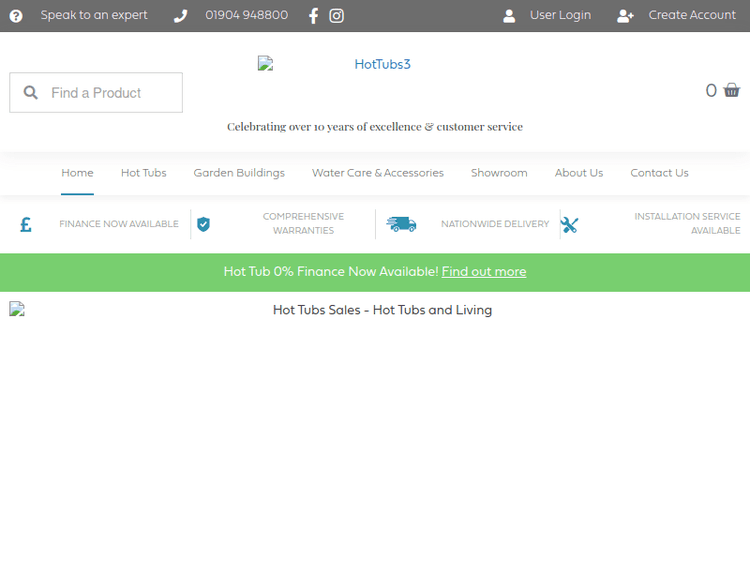
Task: Click the wrench installation service icon
Action: click(x=570, y=224)
